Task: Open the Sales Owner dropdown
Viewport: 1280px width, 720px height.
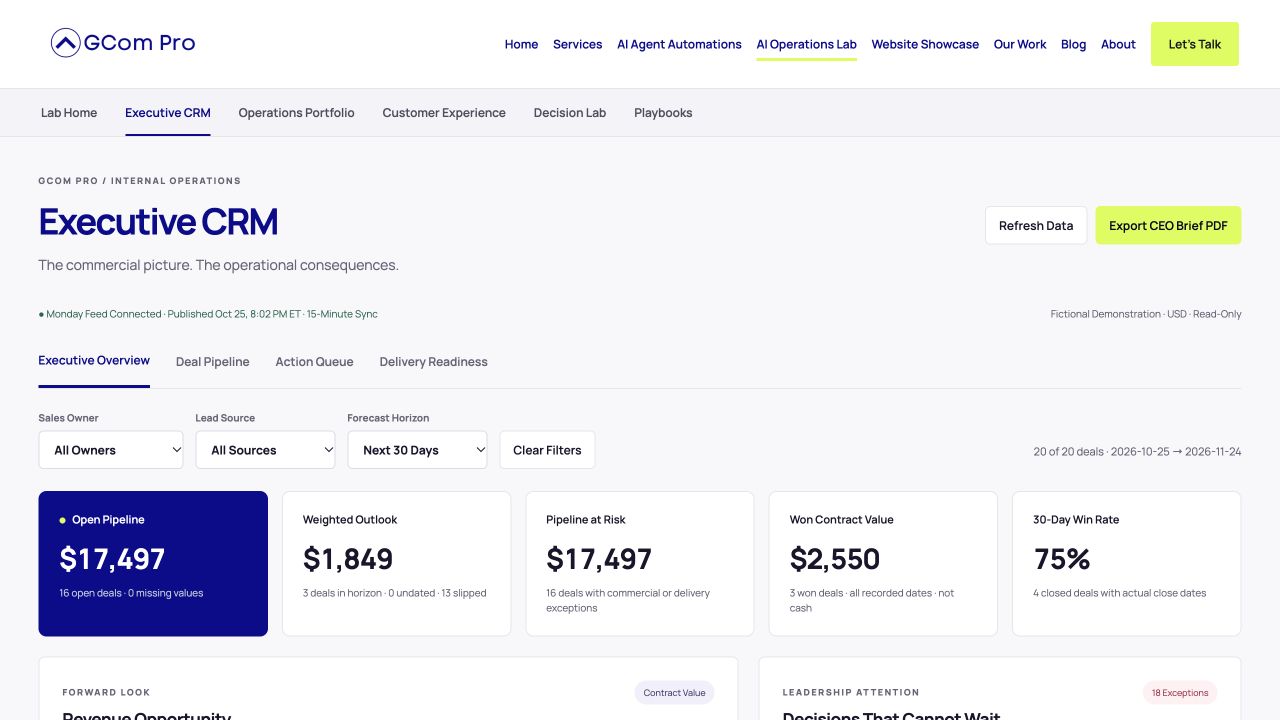Action: [111, 450]
